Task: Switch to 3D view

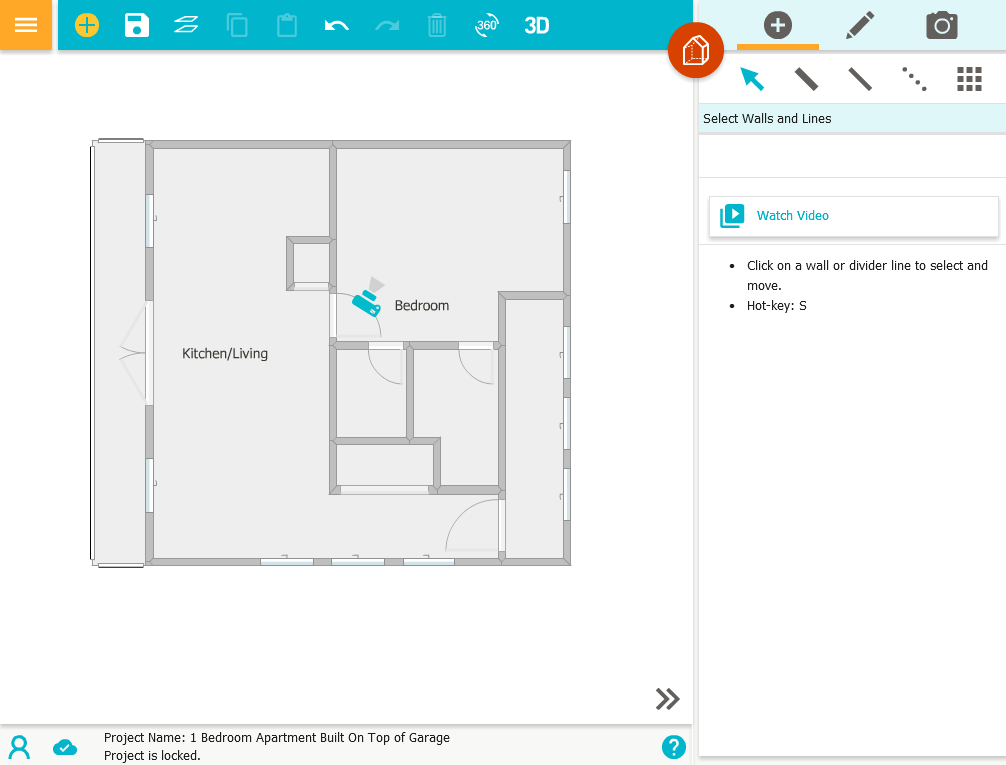Action: tap(537, 25)
